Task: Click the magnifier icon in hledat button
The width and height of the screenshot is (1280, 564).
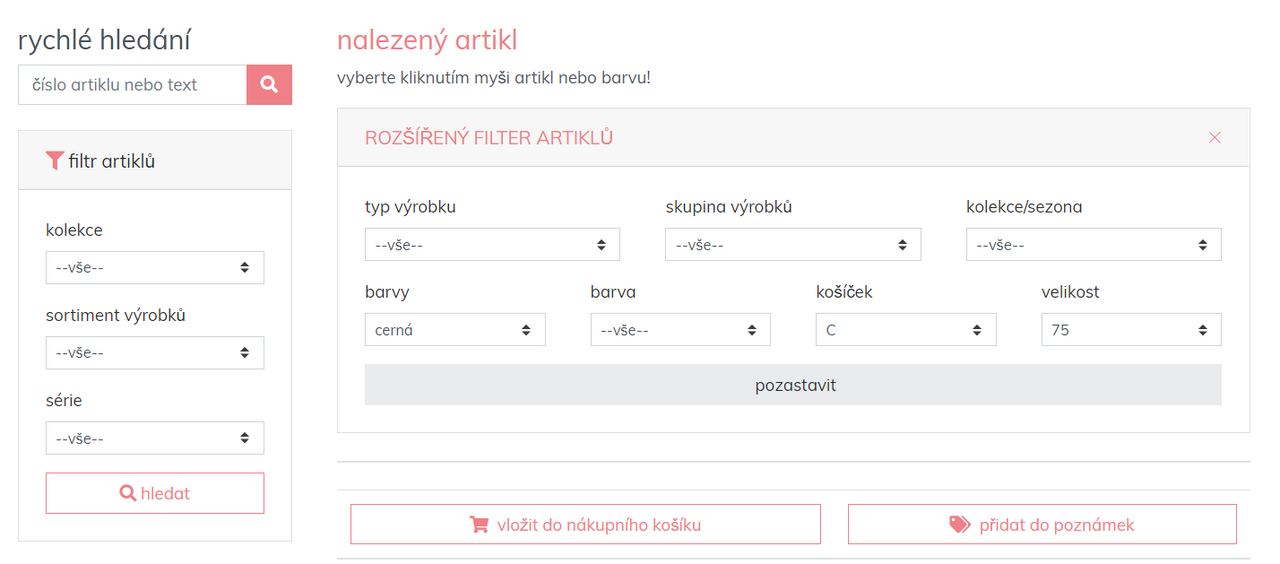Action: click(x=128, y=493)
